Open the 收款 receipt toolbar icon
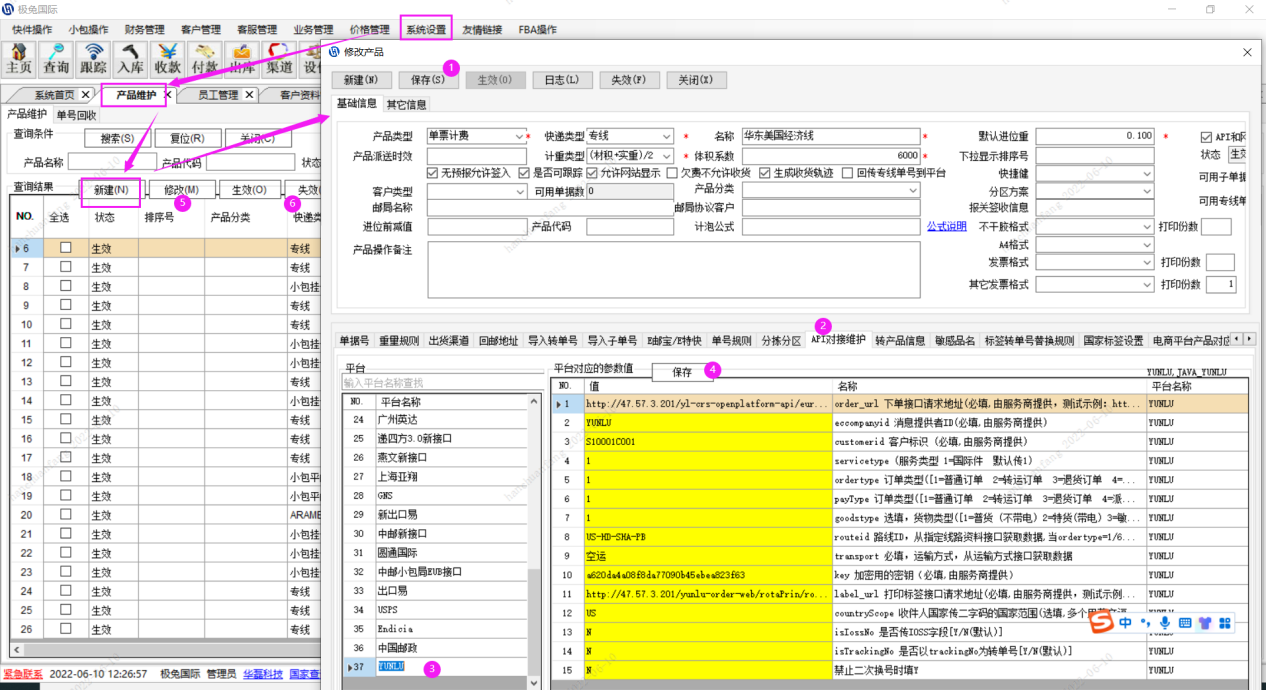The image size is (1266, 690). click(x=167, y=59)
